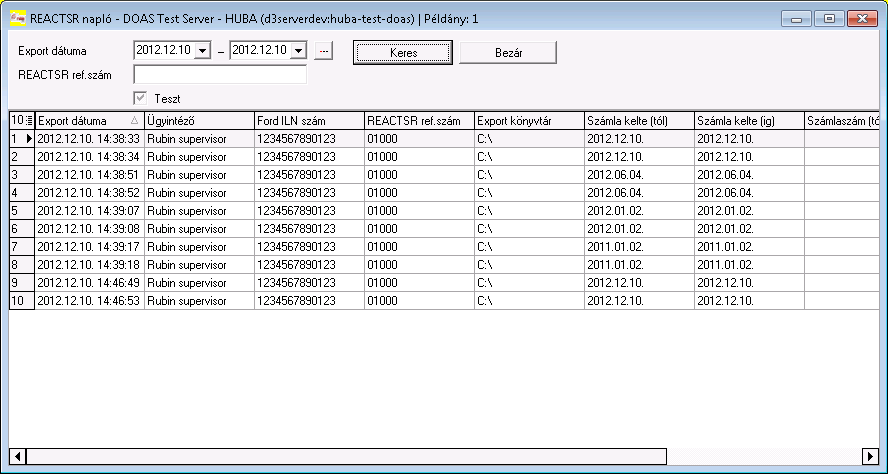Select the row with export time 14:46:53
888x474 pixels.
pos(444,301)
